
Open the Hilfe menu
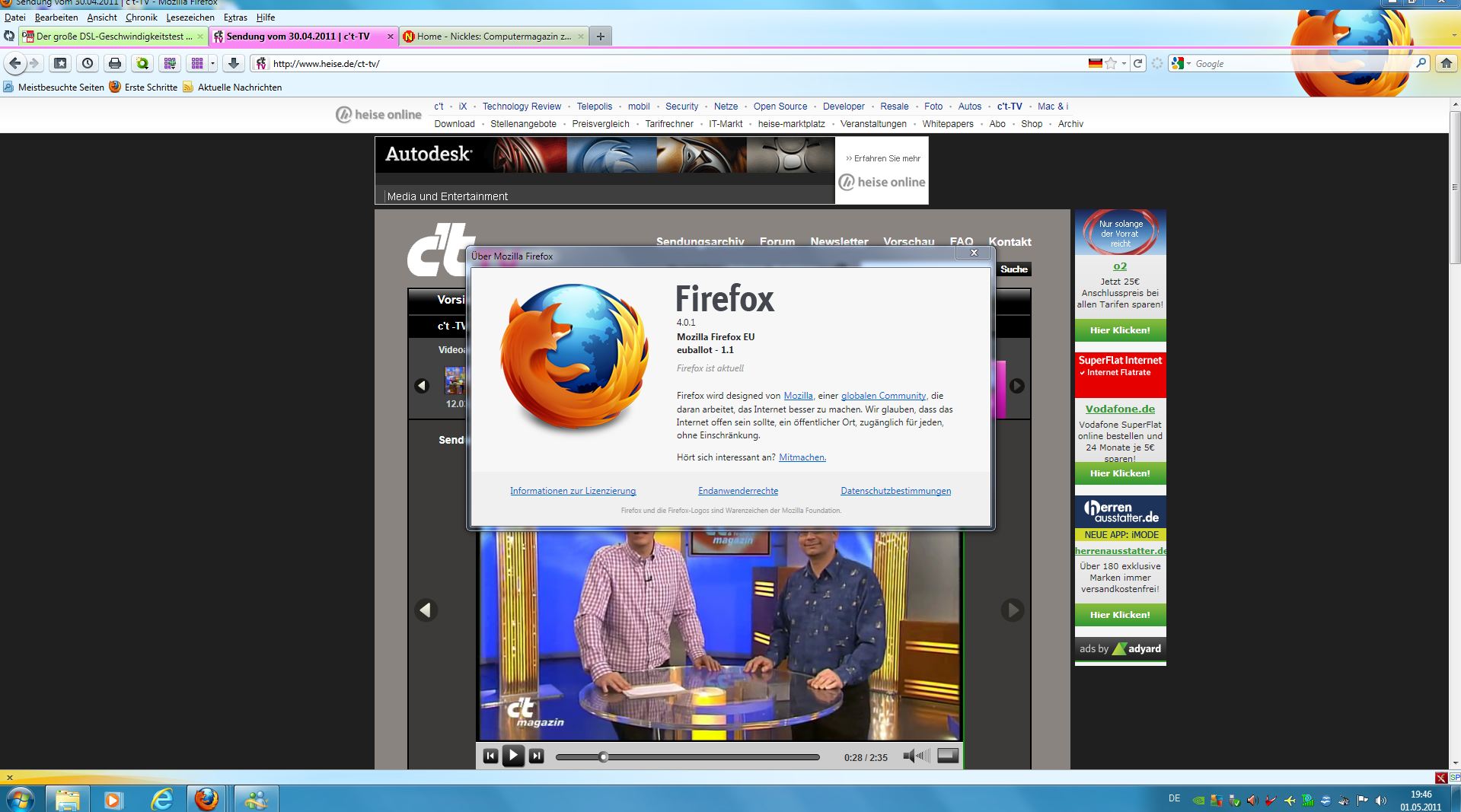pos(266,17)
